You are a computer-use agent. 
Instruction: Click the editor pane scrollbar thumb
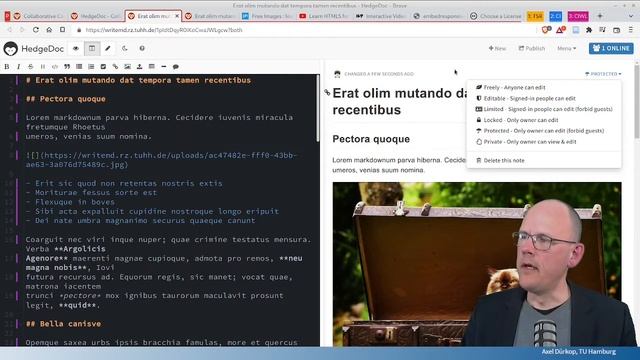point(318,108)
